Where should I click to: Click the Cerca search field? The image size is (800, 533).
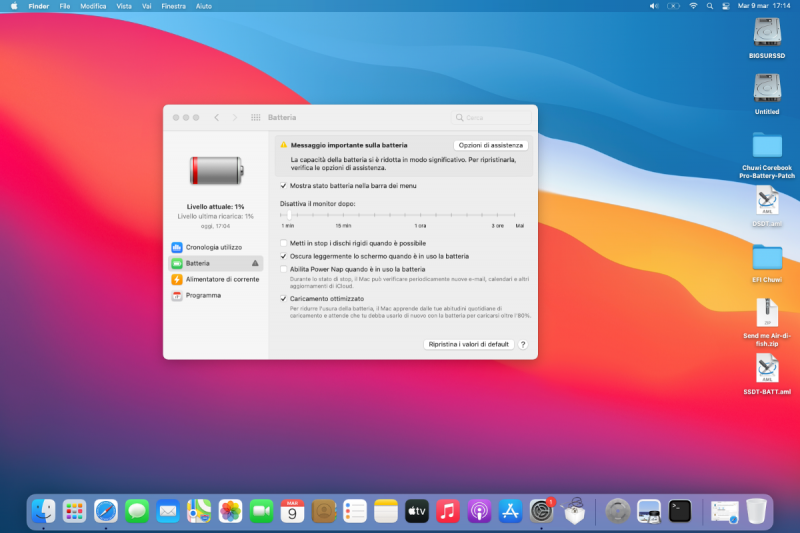(490, 117)
